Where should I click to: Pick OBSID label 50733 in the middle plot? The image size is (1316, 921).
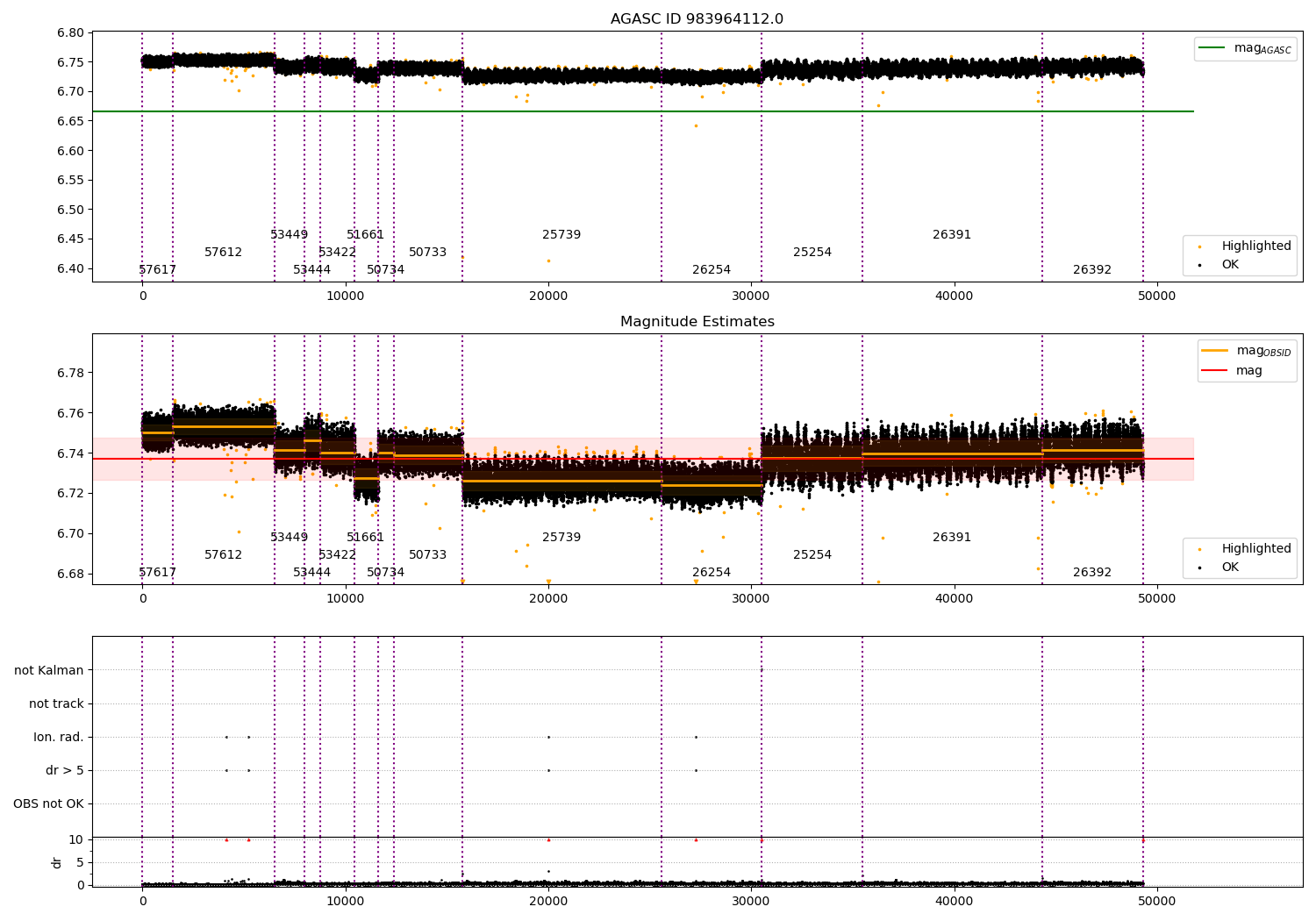click(x=428, y=555)
